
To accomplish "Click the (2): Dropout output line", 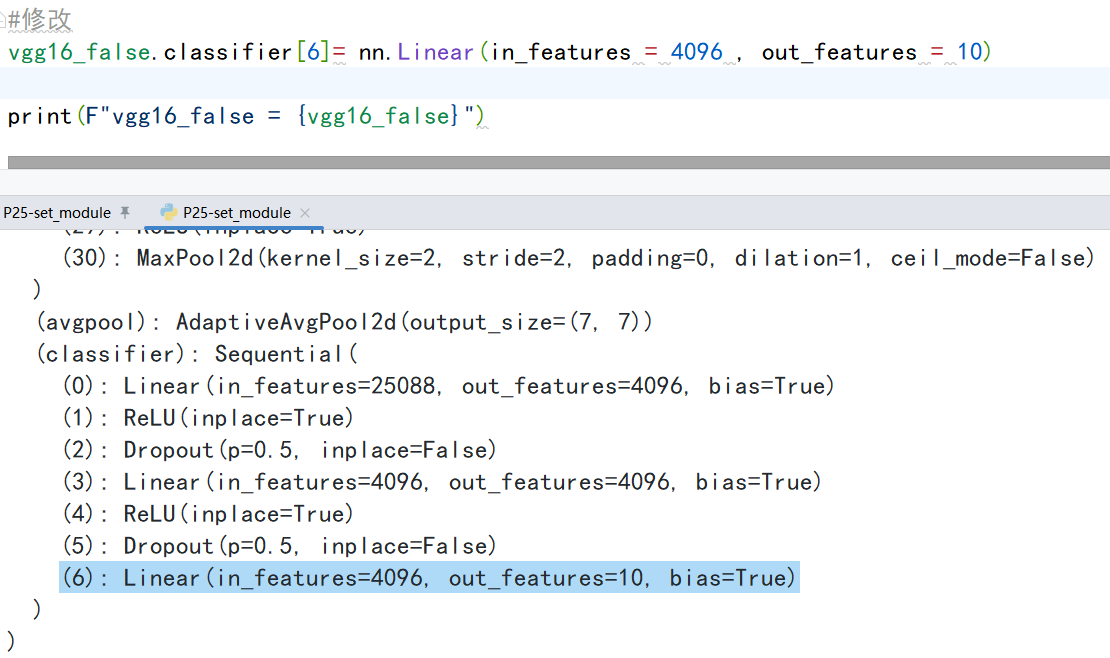I will tap(279, 450).
